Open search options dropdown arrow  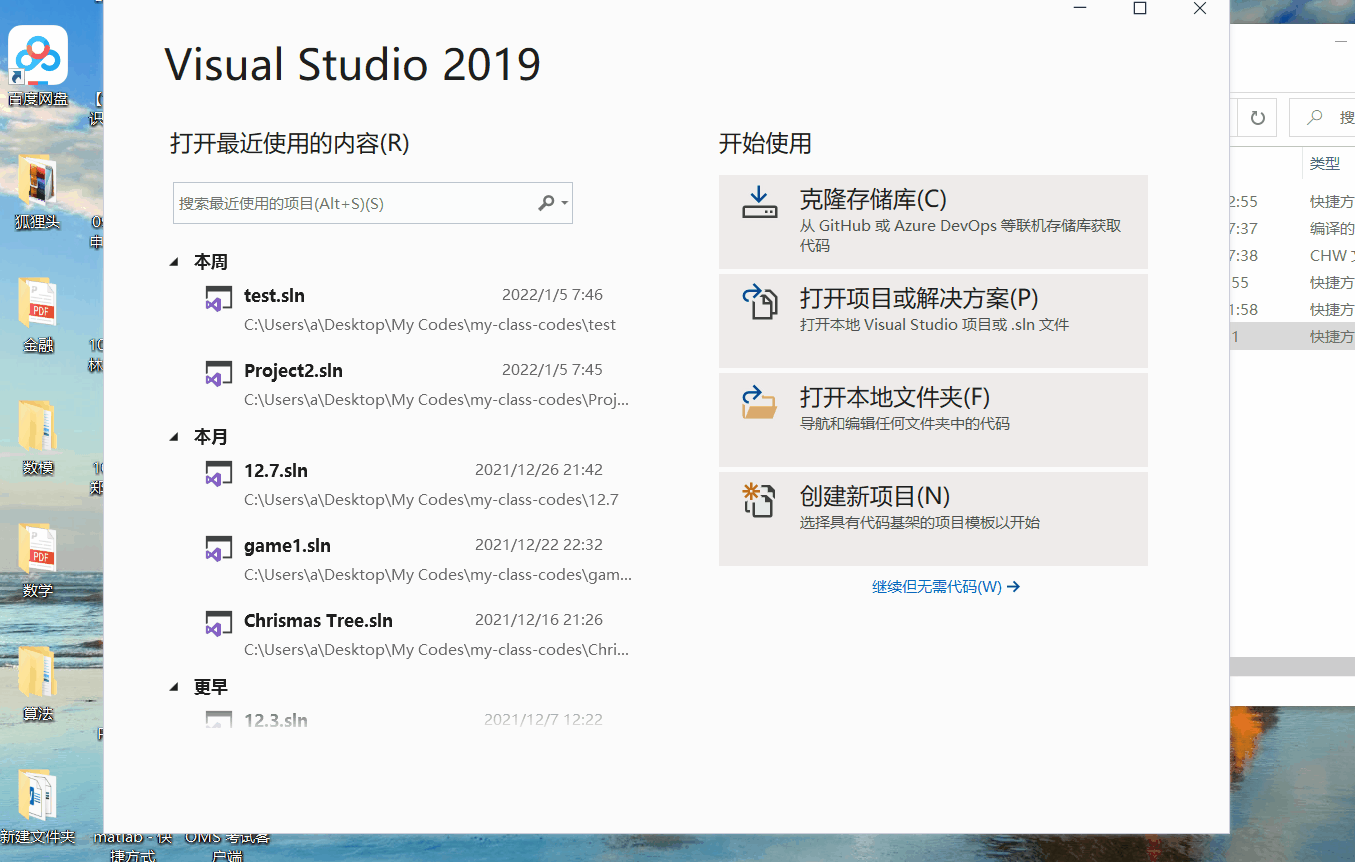(565, 203)
